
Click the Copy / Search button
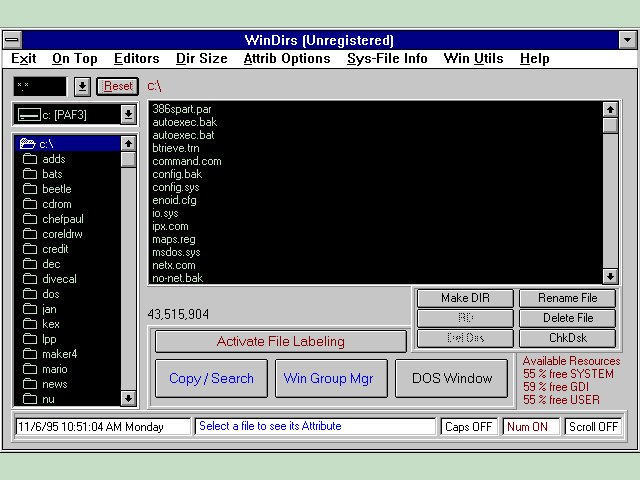[x=211, y=379]
